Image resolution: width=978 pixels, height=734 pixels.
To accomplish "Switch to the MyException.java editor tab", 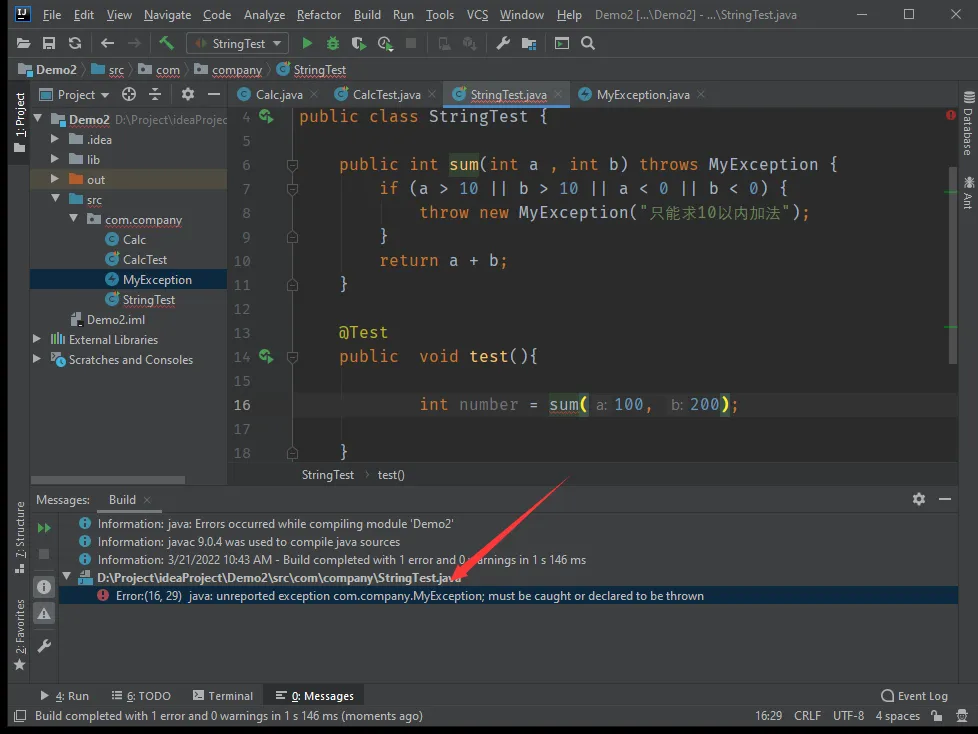I will tap(641, 94).
